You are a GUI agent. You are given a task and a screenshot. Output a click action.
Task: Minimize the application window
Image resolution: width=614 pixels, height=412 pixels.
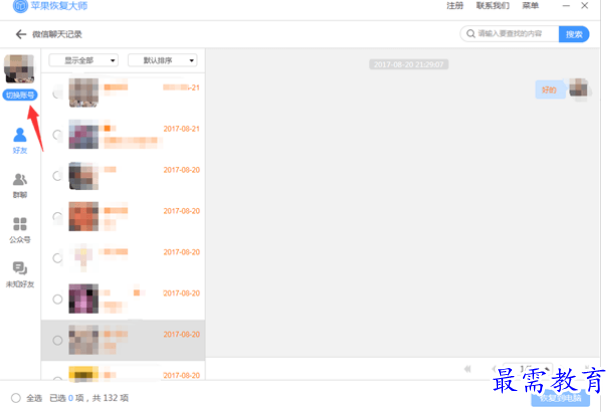pos(566,5)
